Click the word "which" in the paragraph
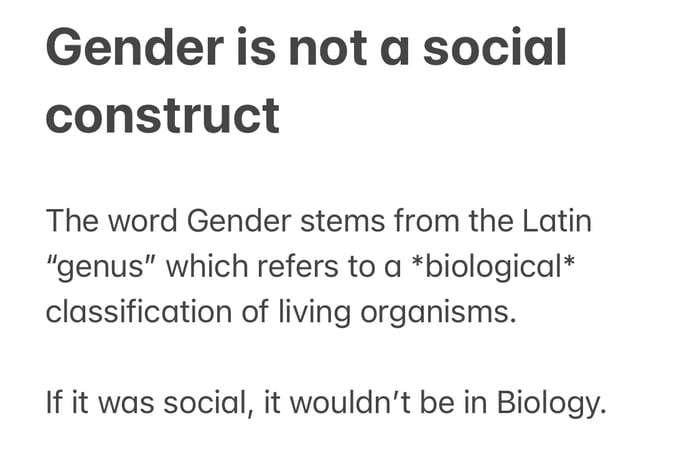 pyautogui.click(x=213, y=266)
